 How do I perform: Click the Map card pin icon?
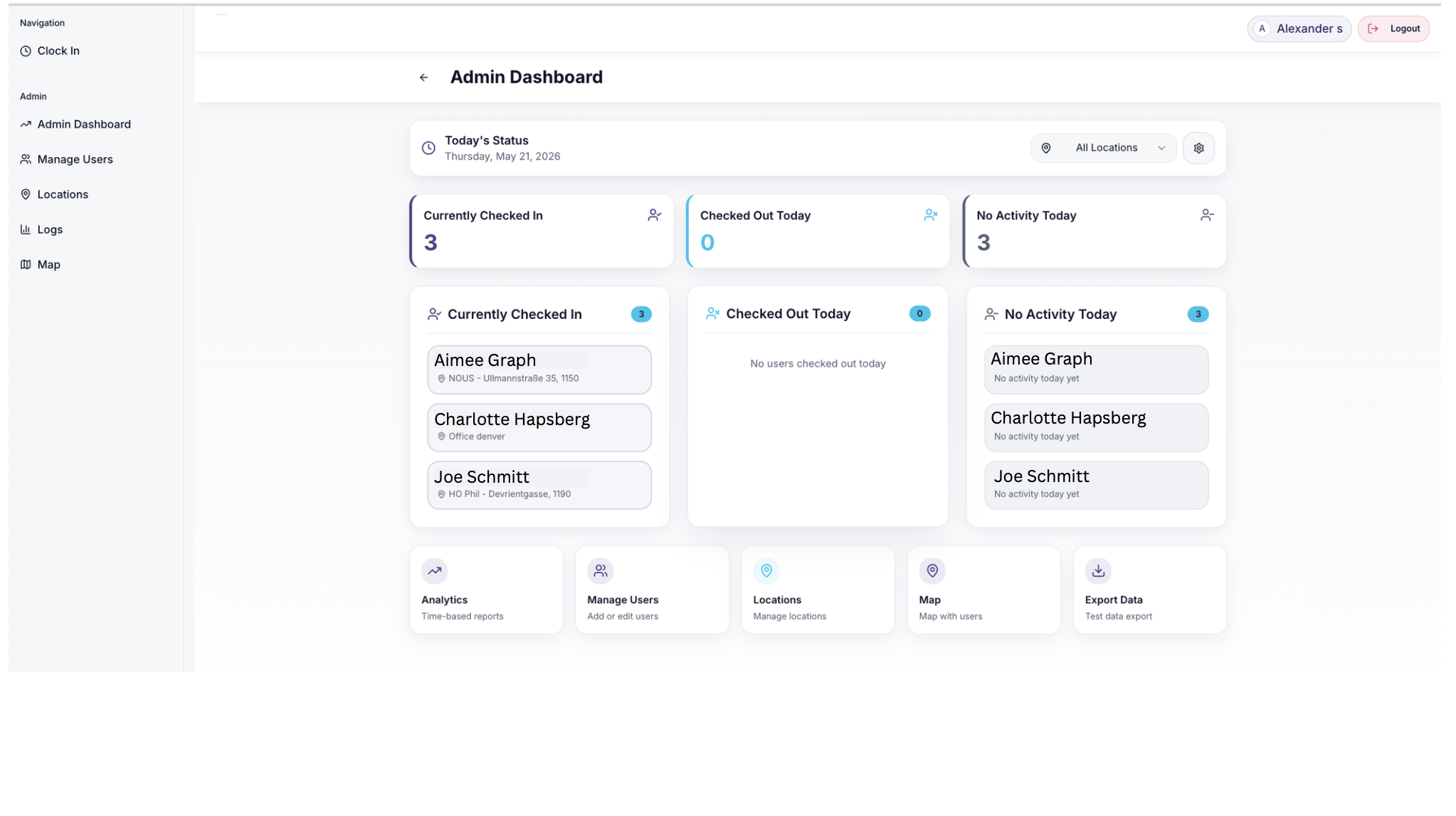(x=932, y=571)
